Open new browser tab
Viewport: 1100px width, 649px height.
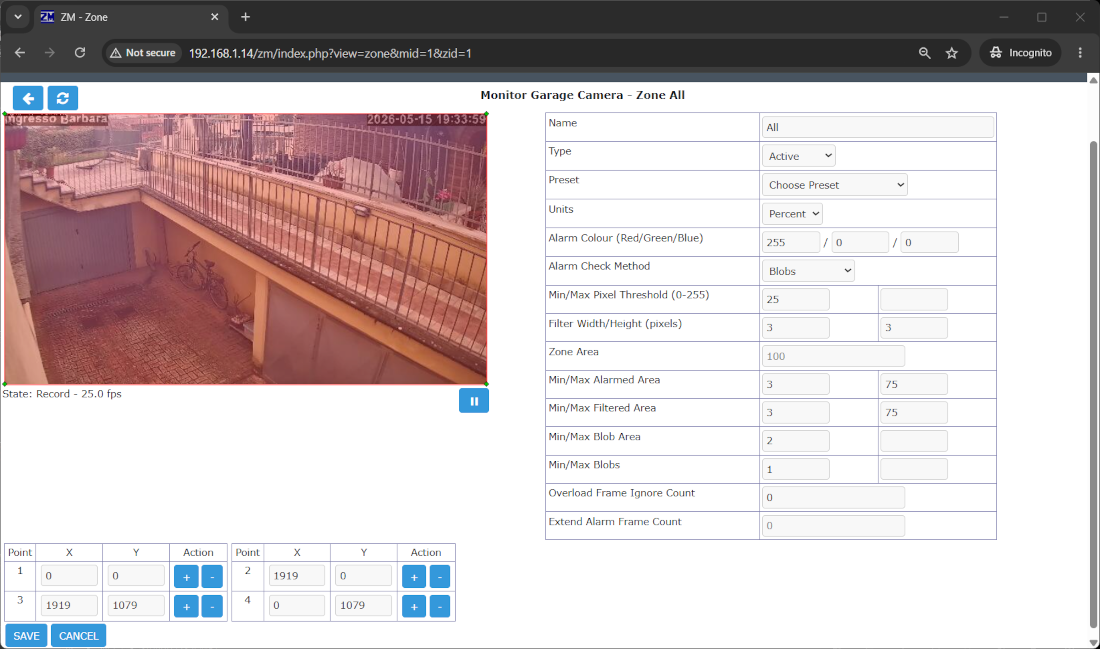click(x=246, y=17)
